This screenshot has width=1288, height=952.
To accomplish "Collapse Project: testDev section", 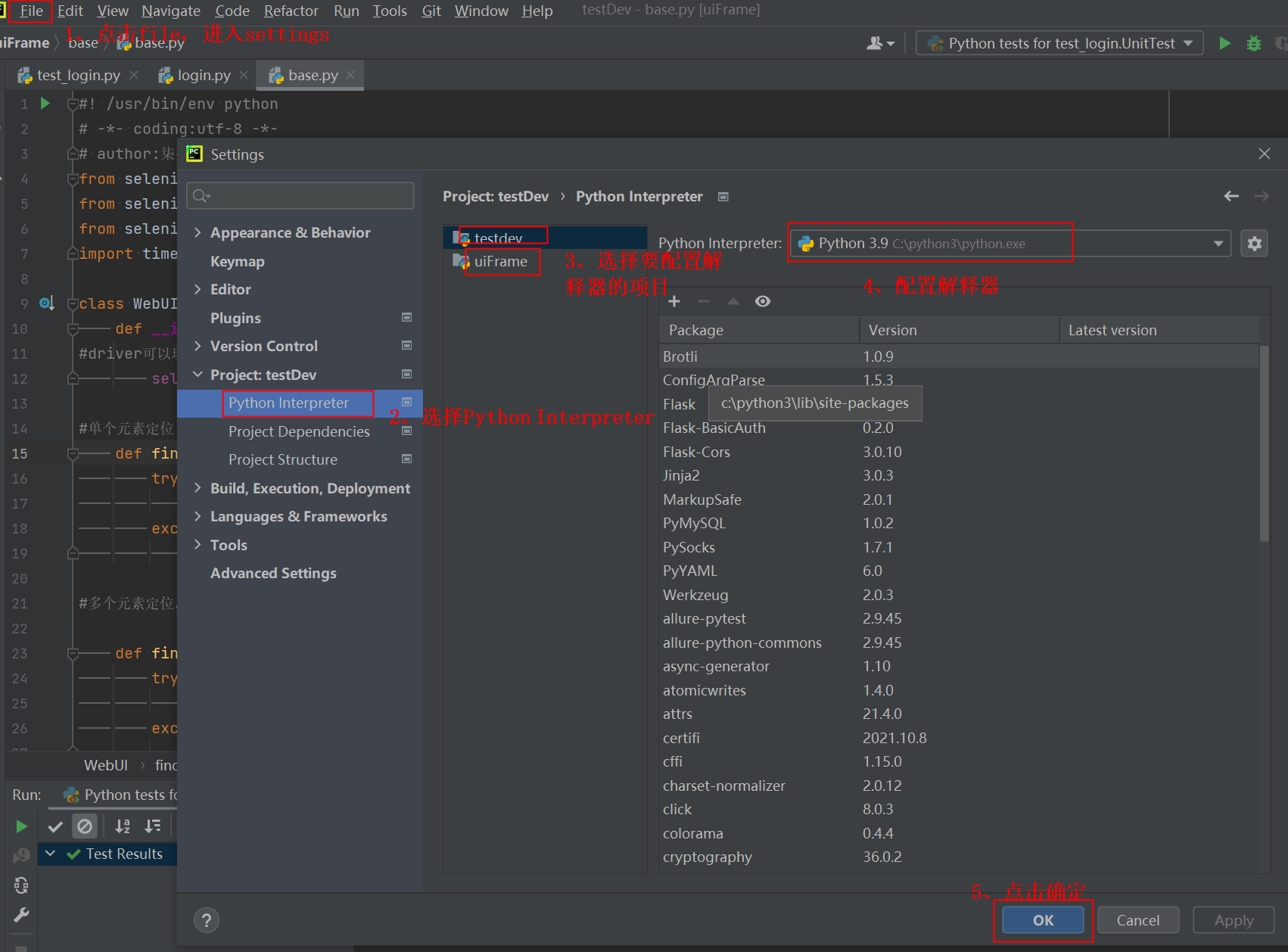I will coord(198,375).
